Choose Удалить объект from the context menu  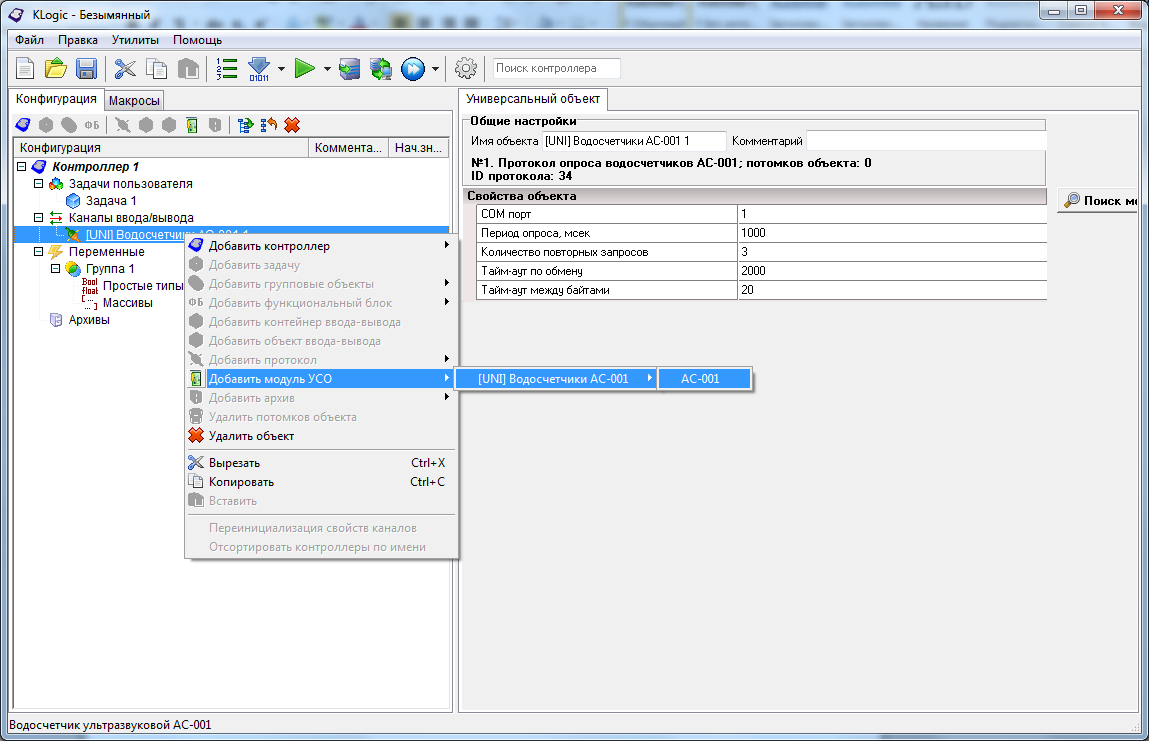251,436
